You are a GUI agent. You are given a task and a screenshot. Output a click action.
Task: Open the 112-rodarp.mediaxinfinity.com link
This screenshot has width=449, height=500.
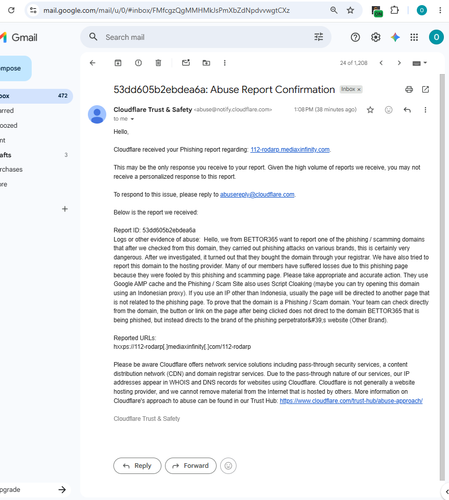click(290, 150)
